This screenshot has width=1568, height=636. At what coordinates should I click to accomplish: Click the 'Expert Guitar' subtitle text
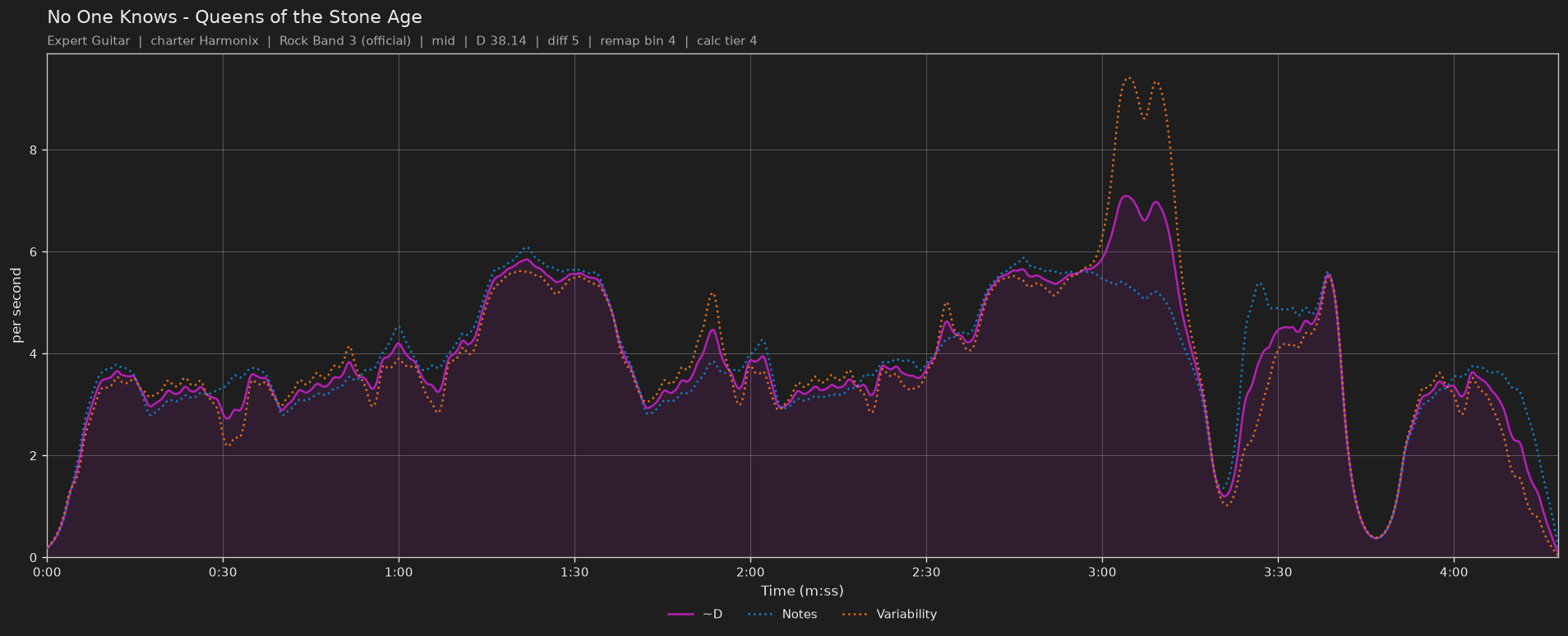[89, 41]
